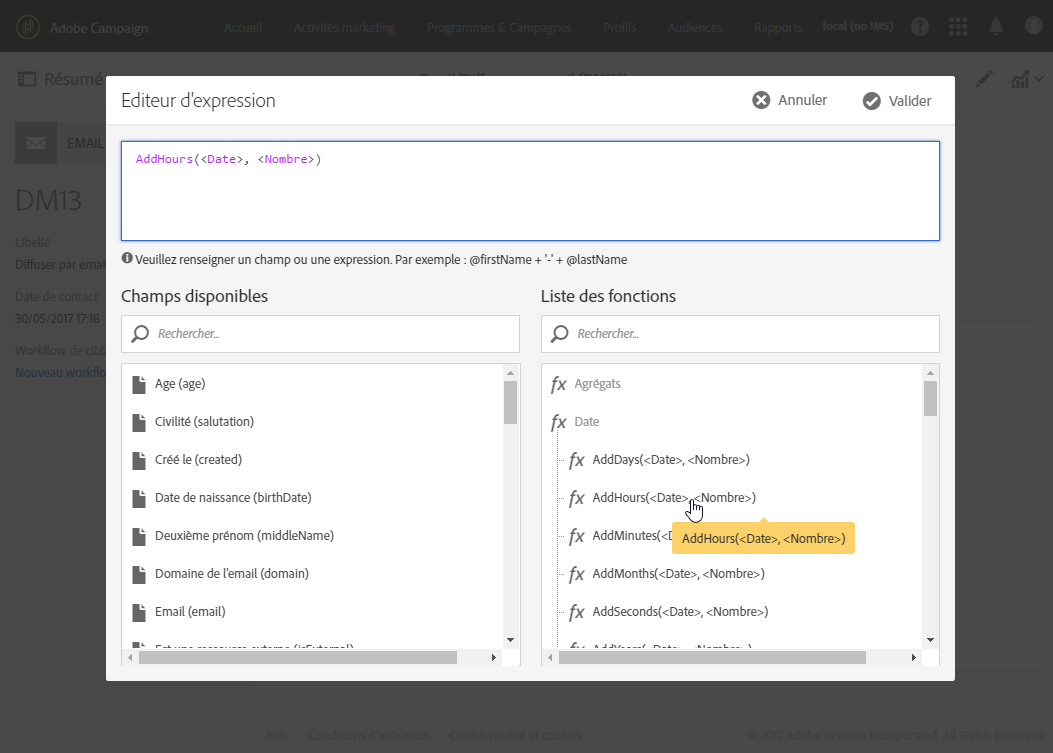Click the search icon in Liste des fonctions
This screenshot has width=1053, height=753.
point(561,334)
